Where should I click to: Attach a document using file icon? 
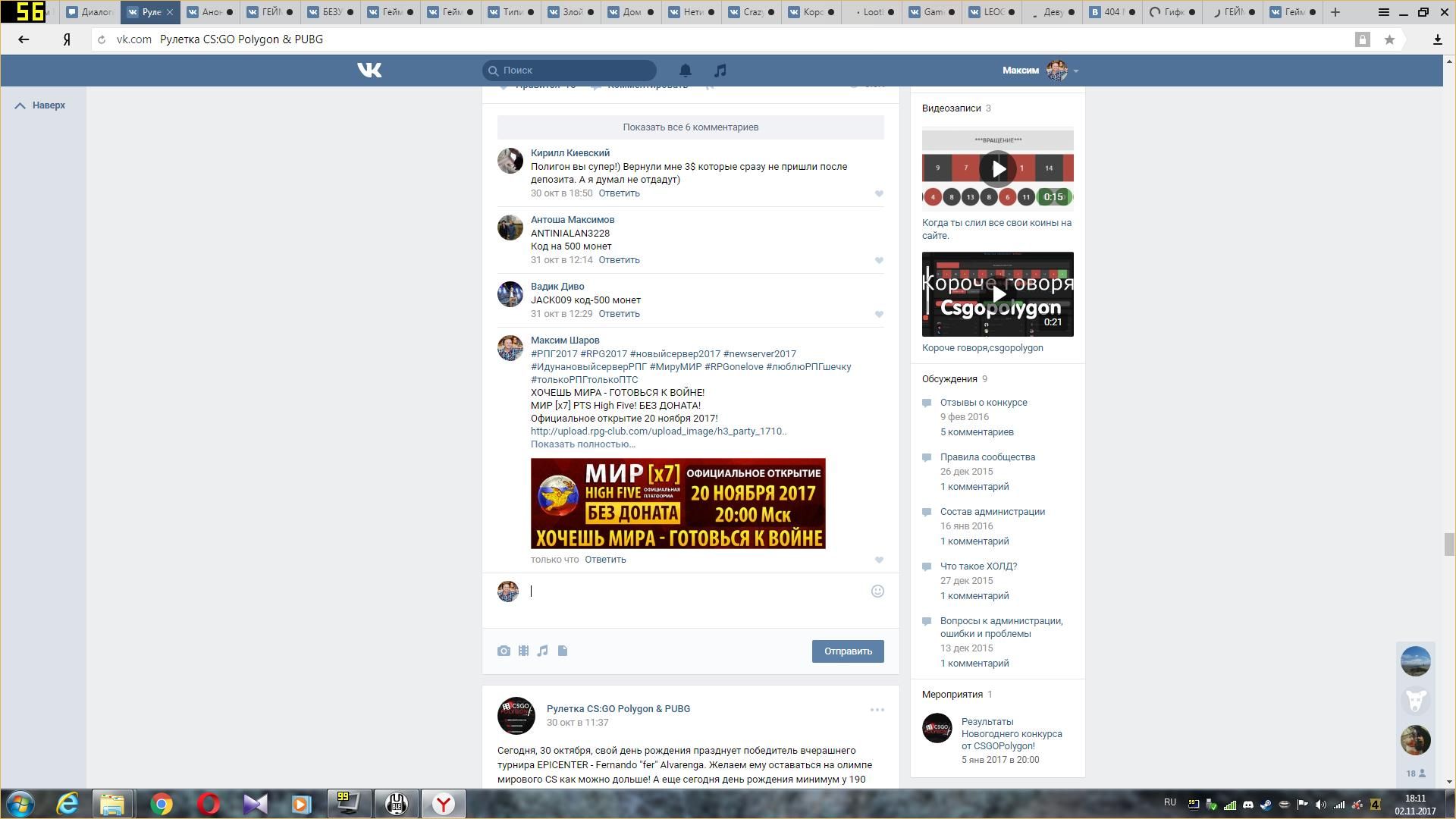pyautogui.click(x=563, y=651)
